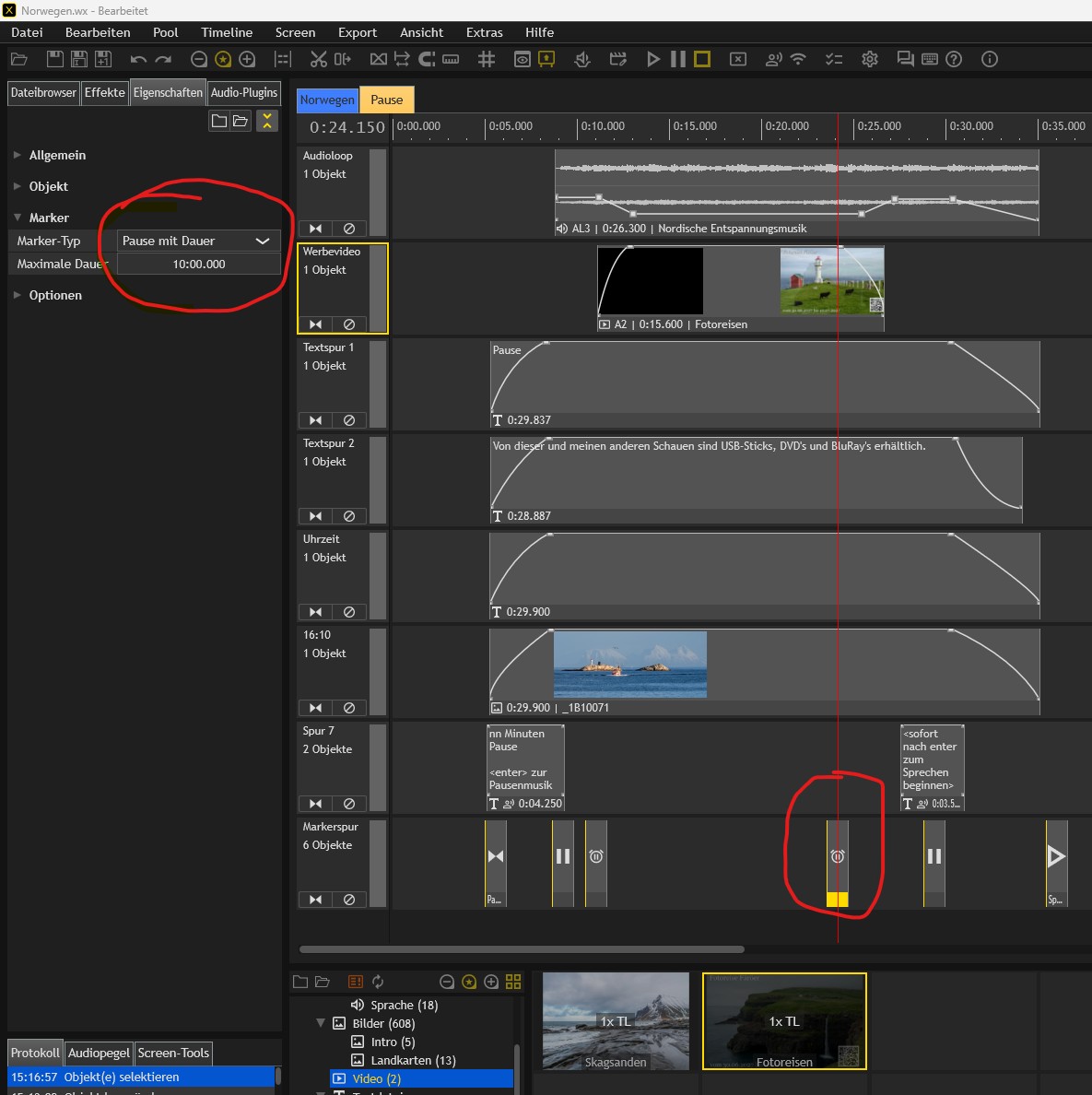The width and height of the screenshot is (1092, 1095).
Task: Click the yellow star zoom-fit icon in top toolbar
Action: click(223, 59)
